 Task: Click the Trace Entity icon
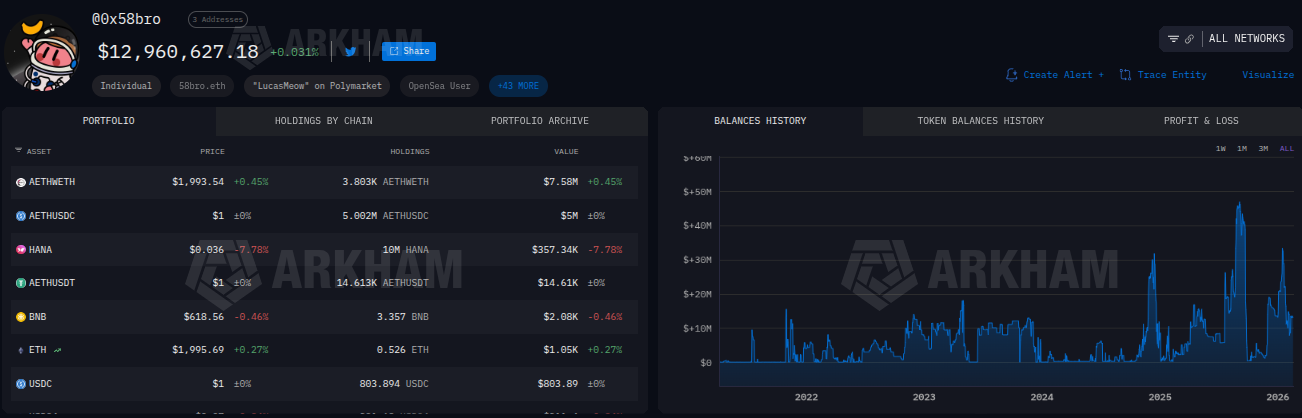click(1125, 75)
